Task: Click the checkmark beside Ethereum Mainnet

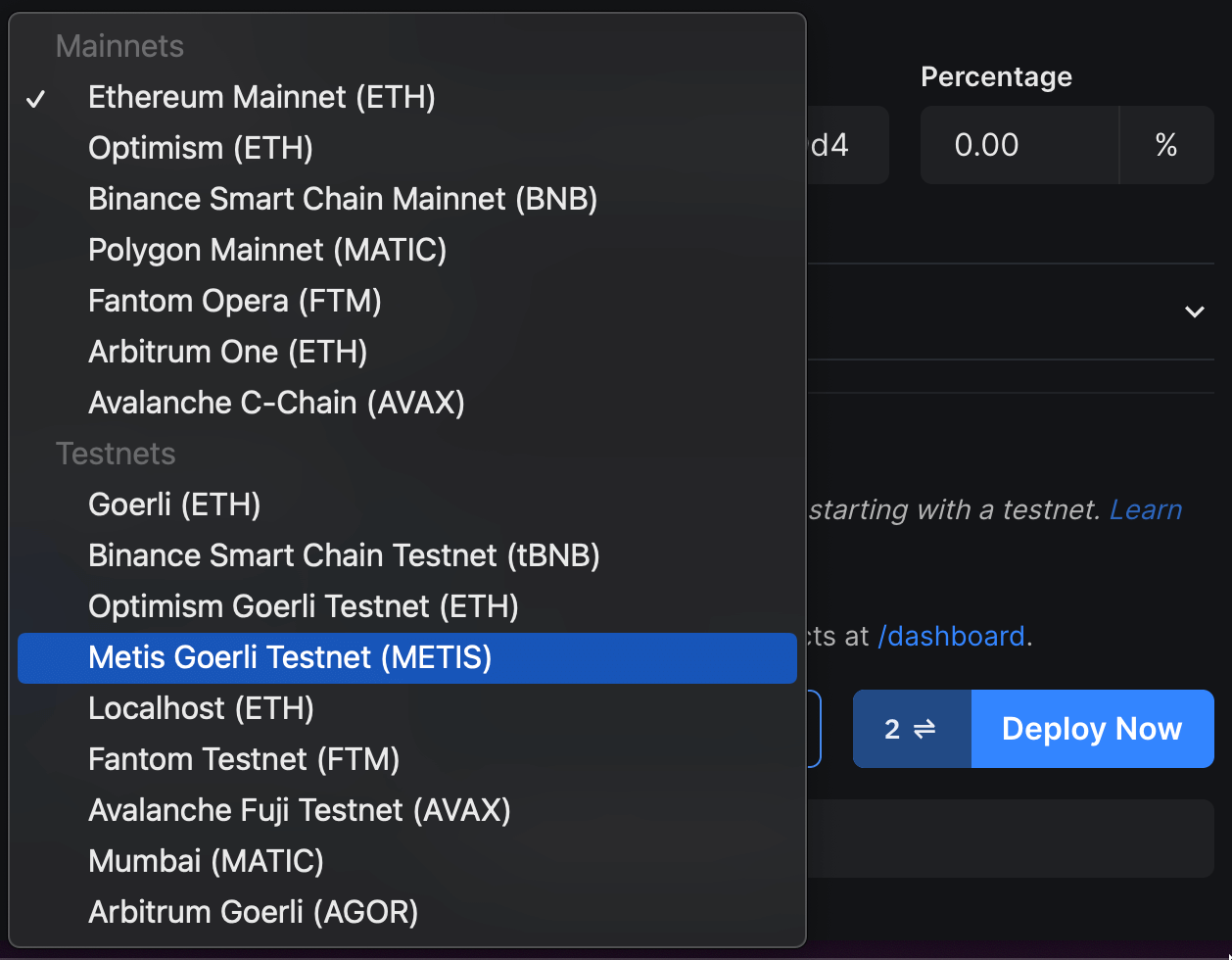Action: 36,98
